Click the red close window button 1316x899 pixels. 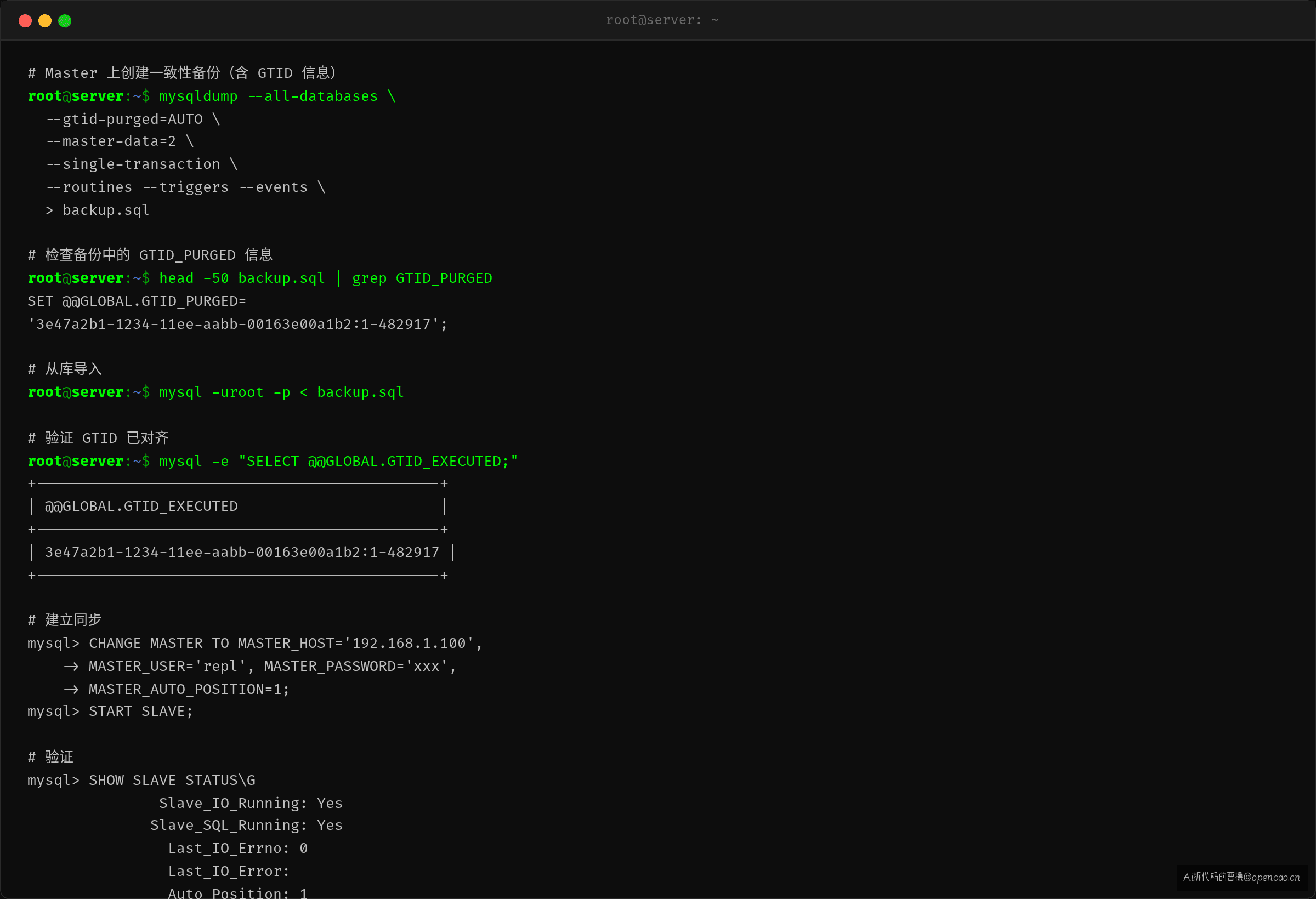click(25, 21)
